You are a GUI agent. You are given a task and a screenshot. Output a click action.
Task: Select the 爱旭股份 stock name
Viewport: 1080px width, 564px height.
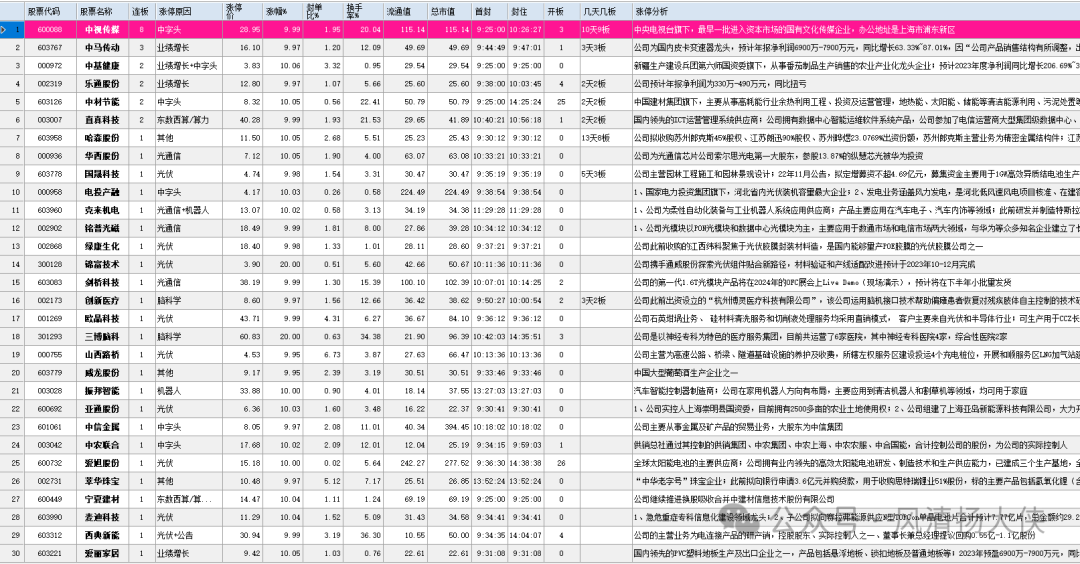102,463
